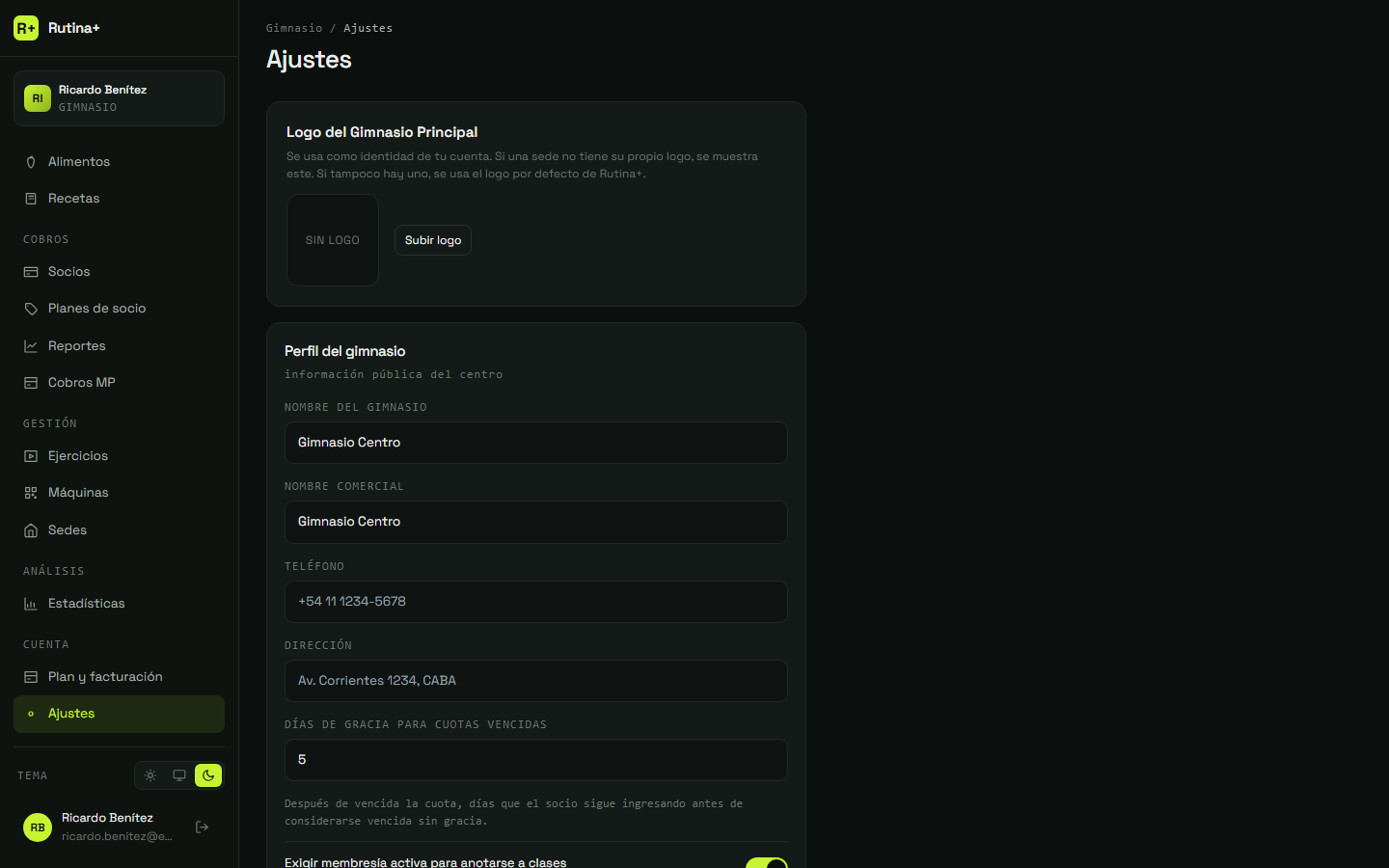Open Plan y facturación menu item
Viewport: 1389px width, 868px height.
[119, 677]
